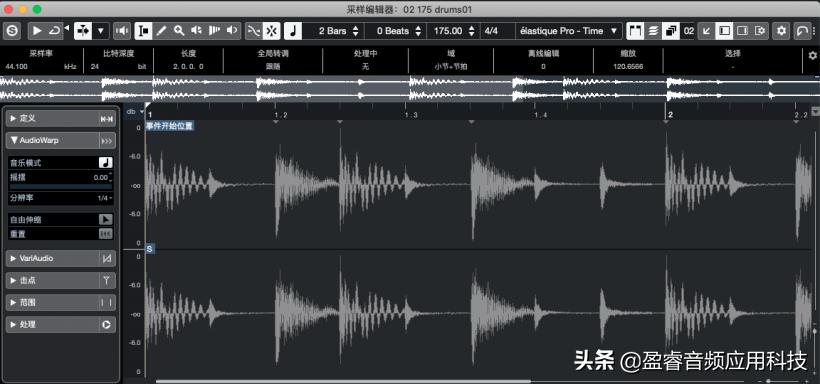Click the 02 clip selector field

(689, 31)
